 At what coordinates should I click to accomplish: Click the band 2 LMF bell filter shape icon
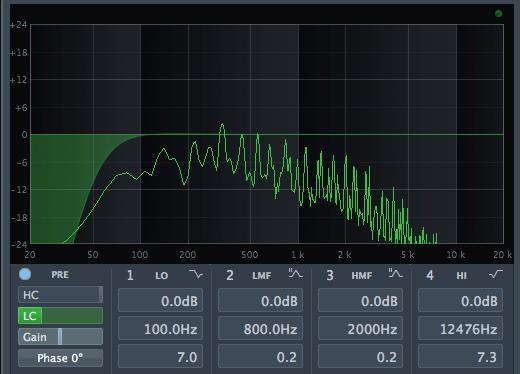click(x=295, y=274)
